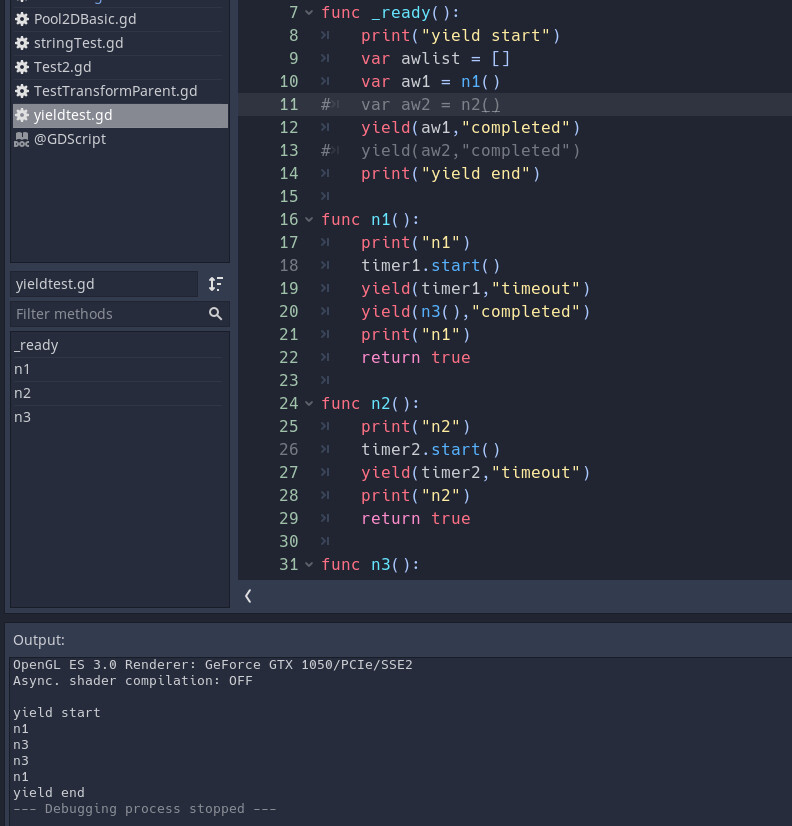This screenshot has height=826, width=792.
Task: Click 'timer1.start()' code line
Action: click(x=431, y=266)
